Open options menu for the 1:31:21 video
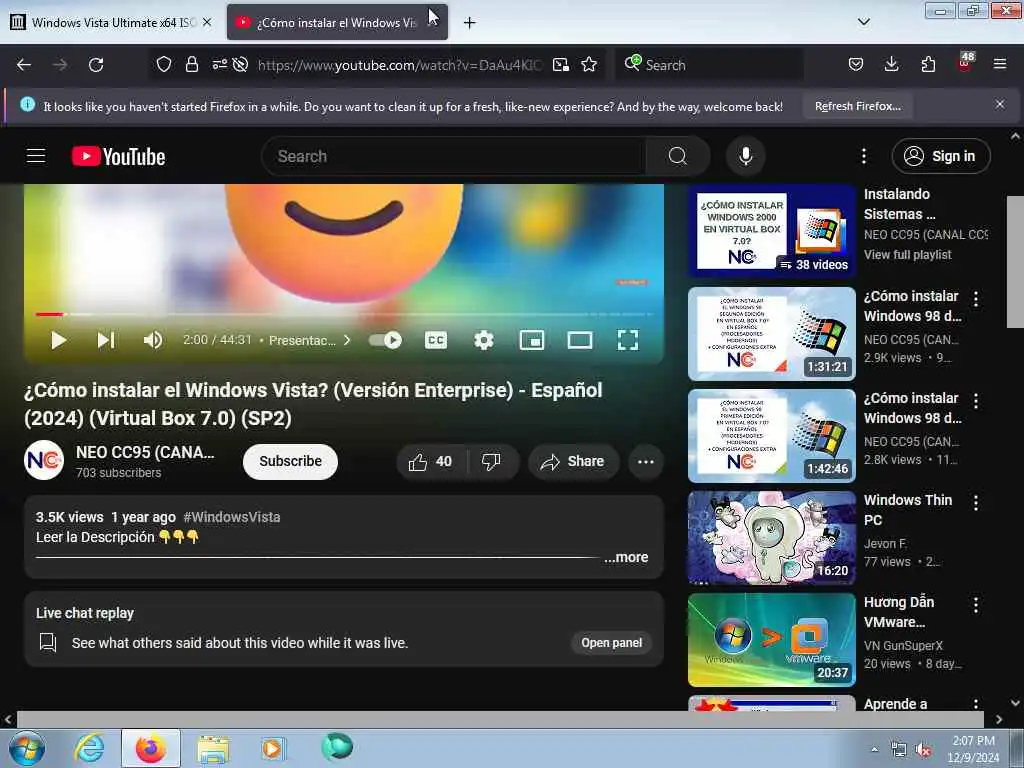This screenshot has width=1024, height=768. 976,299
